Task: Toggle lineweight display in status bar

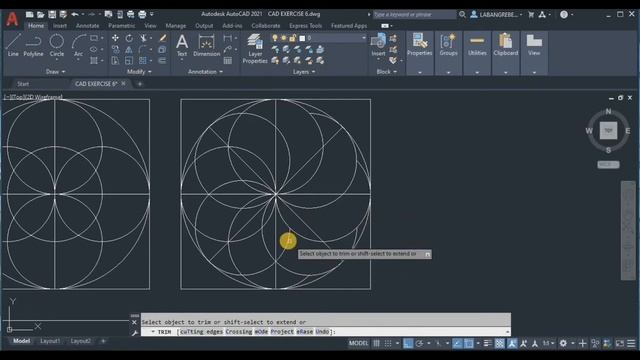Action: pyautogui.click(x=487, y=343)
